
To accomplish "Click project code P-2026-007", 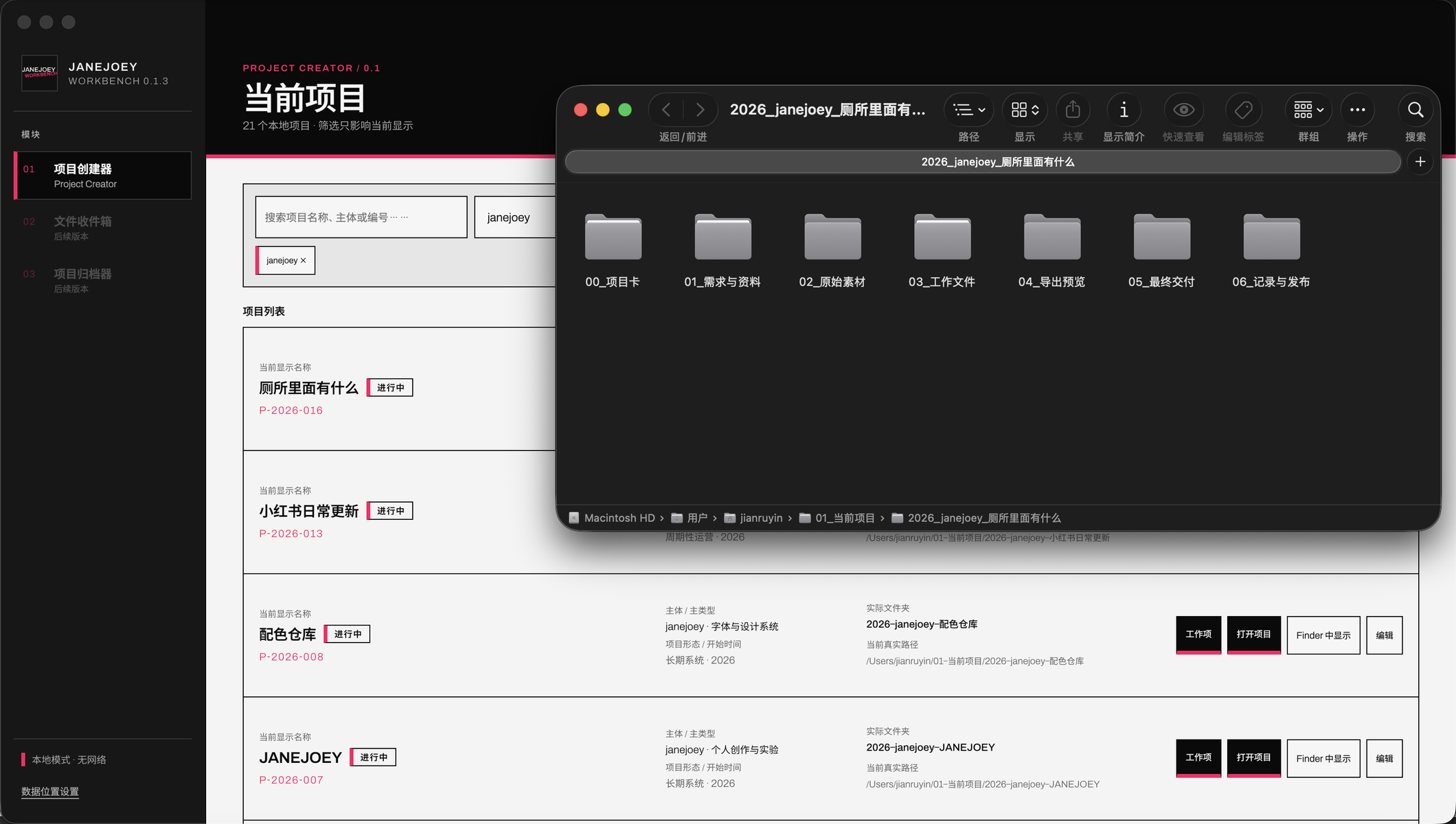I will [291, 780].
